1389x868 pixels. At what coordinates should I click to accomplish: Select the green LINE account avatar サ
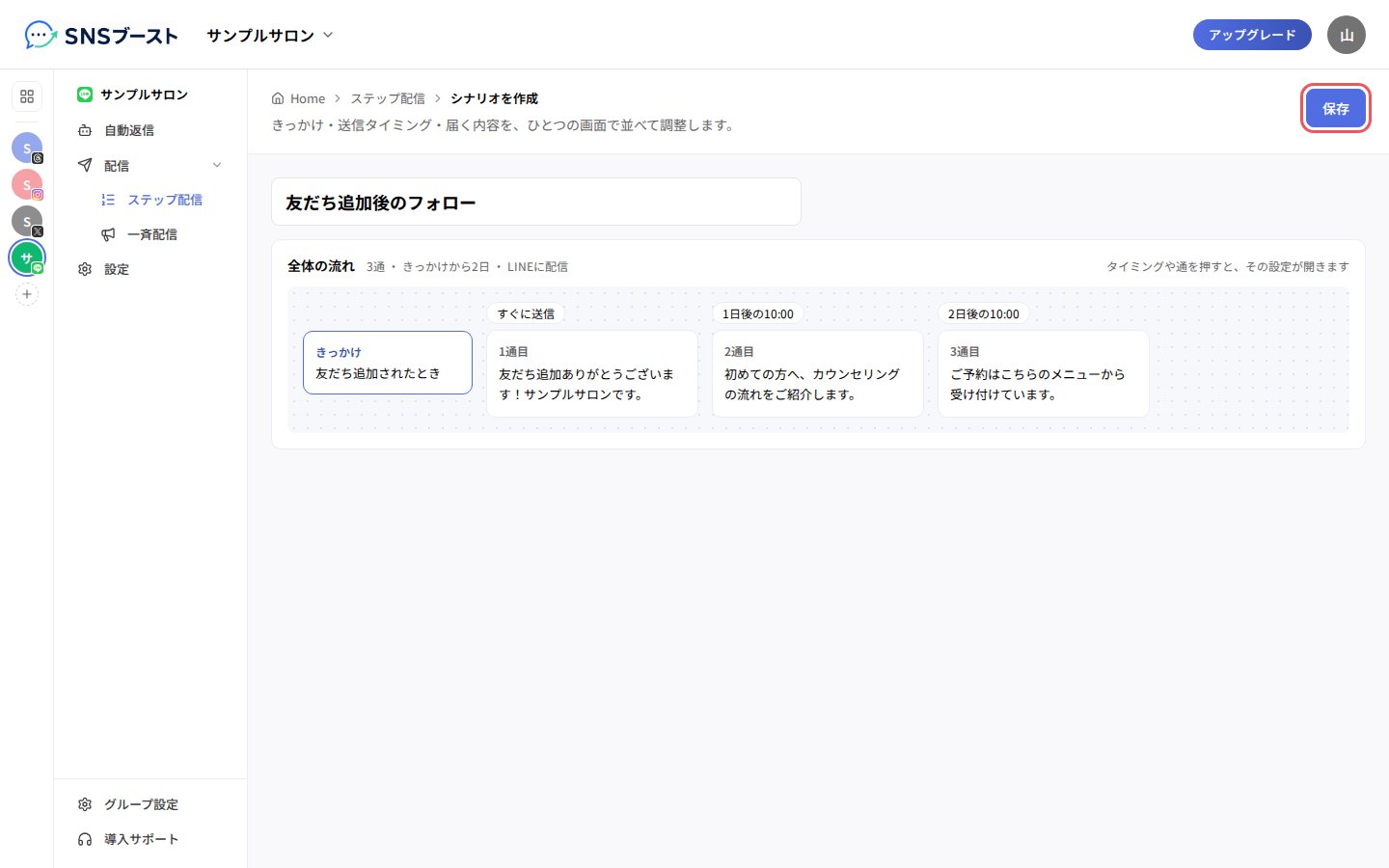pyautogui.click(x=27, y=258)
